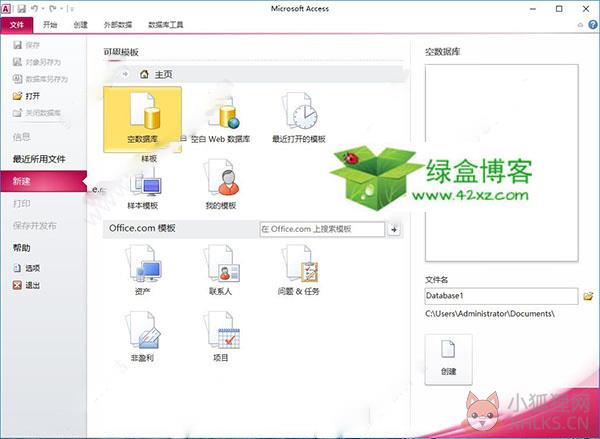
Task: Open 选项 Options in backstage menu
Action: (26, 268)
